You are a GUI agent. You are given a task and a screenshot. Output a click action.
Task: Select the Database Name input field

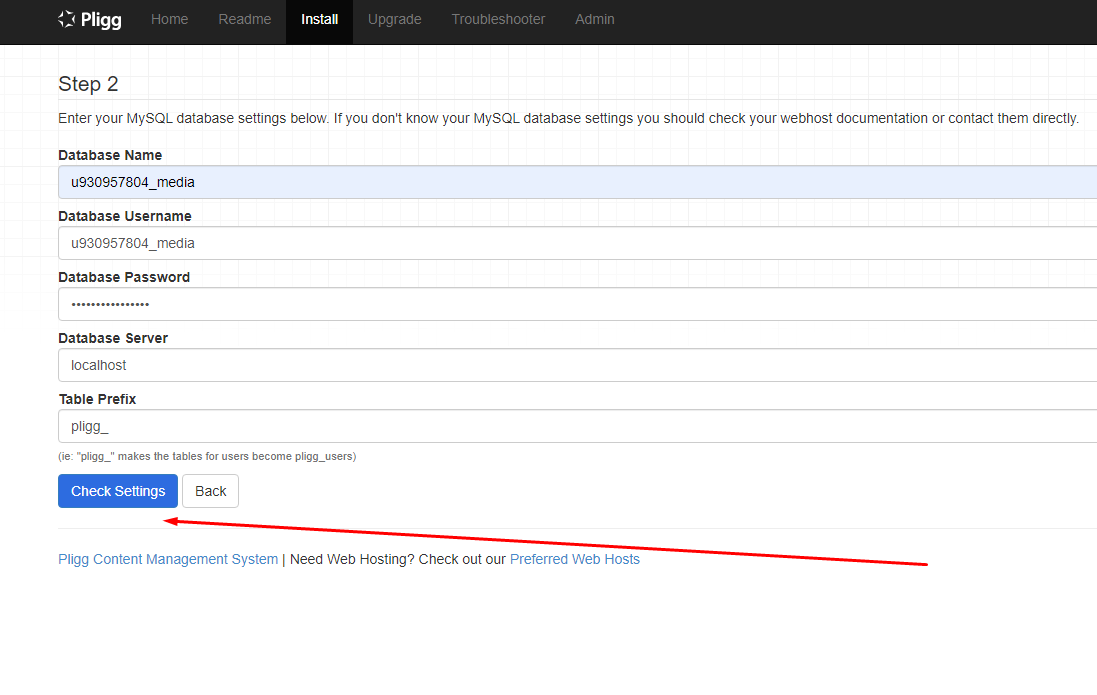point(400,181)
